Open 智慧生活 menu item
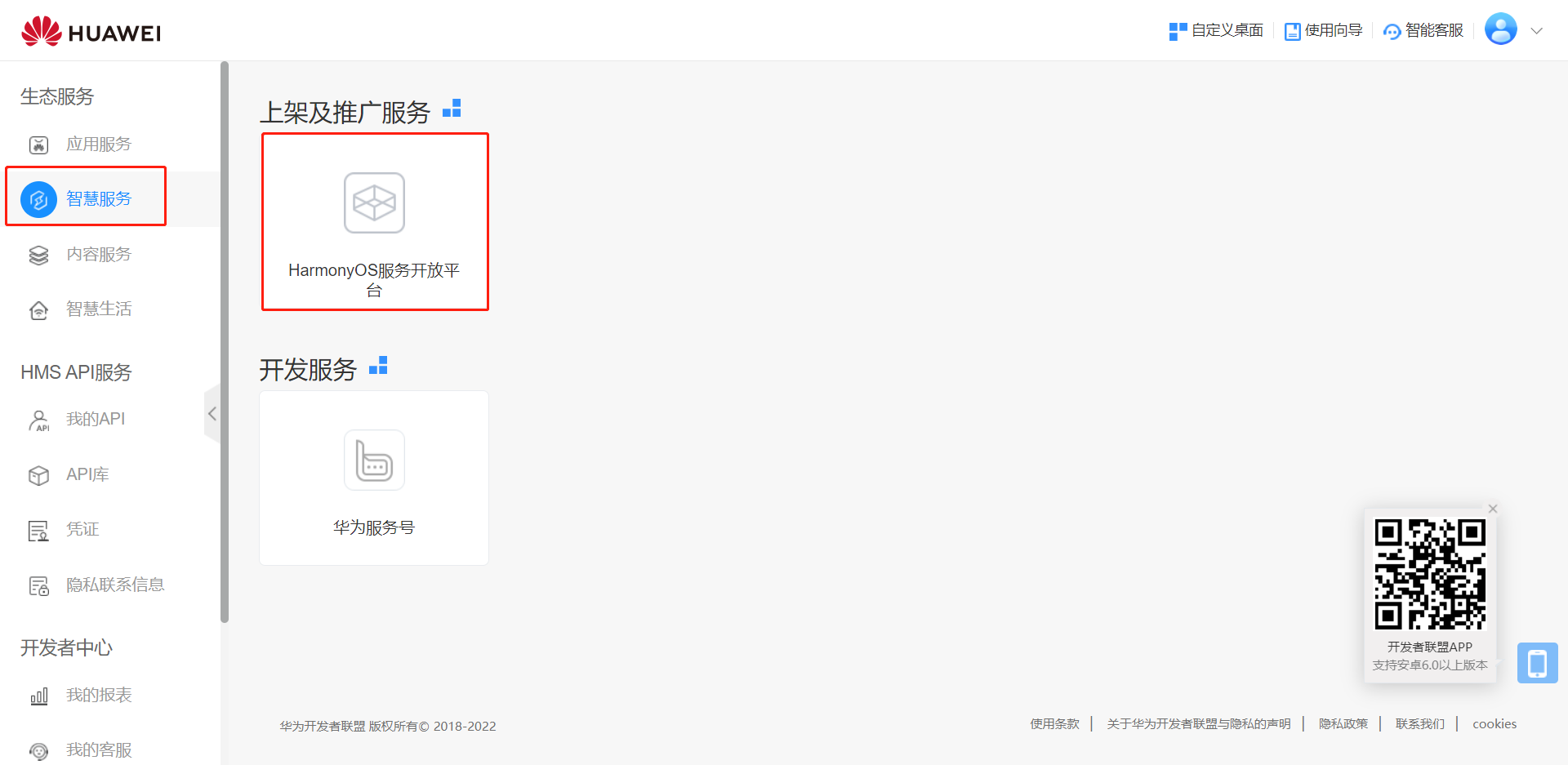Screen dimensions: 1568x765 point(99,309)
